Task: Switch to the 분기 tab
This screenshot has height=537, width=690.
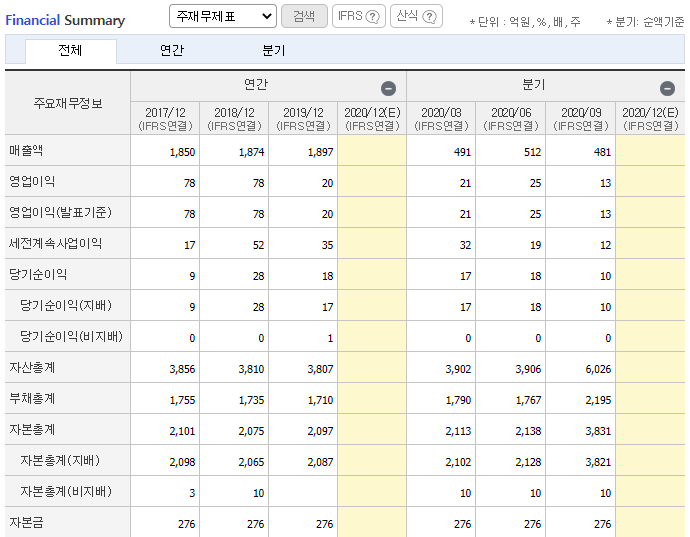Action: coord(273,50)
